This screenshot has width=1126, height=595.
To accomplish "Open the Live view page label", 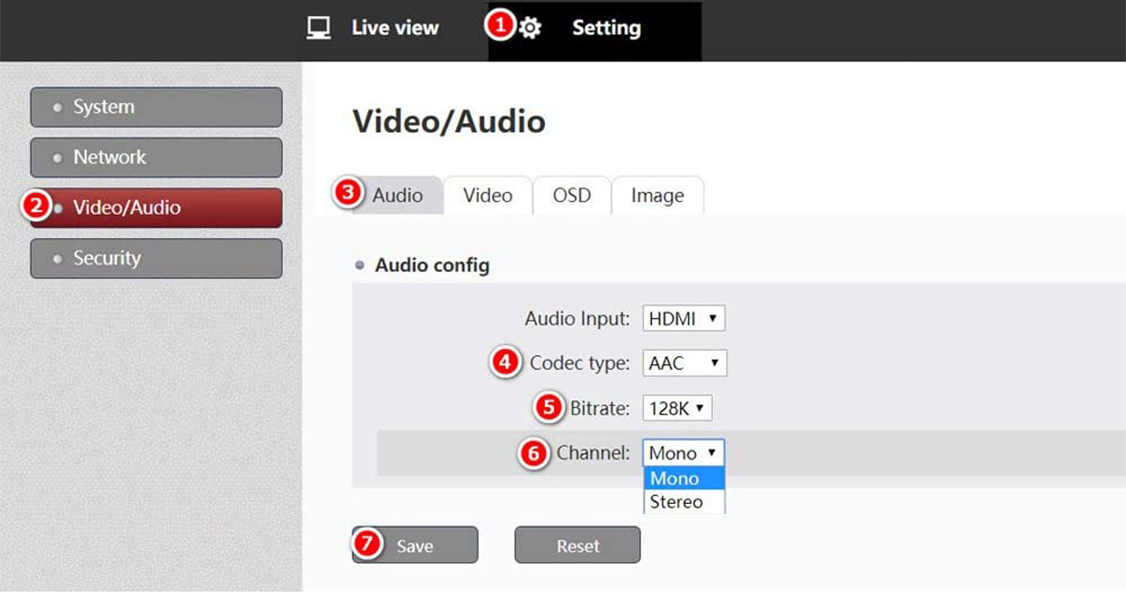I will [x=394, y=28].
